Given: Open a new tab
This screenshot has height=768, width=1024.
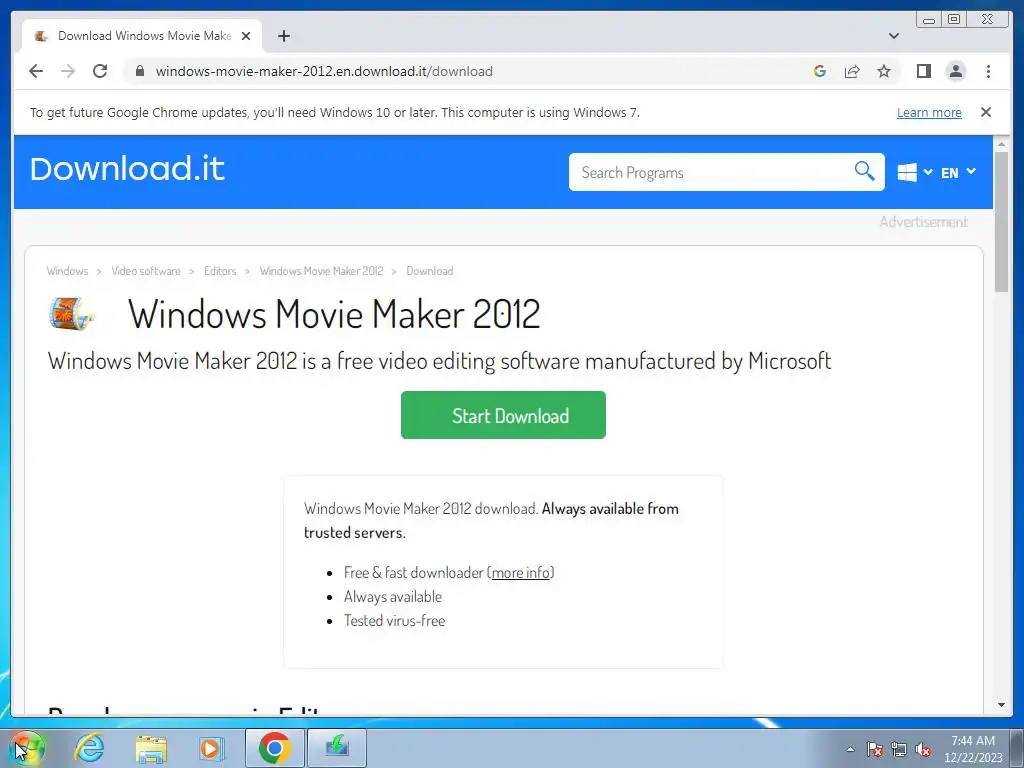Looking at the screenshot, I should click(x=283, y=36).
